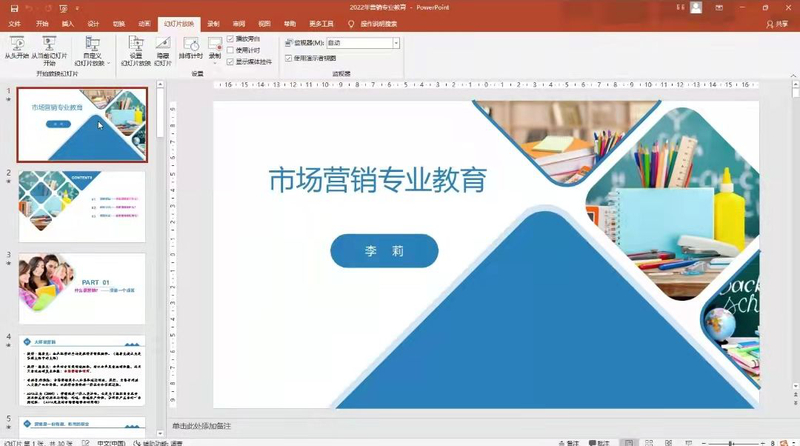
Task: Enable the 使用计时 checkbox
Action: (230, 50)
